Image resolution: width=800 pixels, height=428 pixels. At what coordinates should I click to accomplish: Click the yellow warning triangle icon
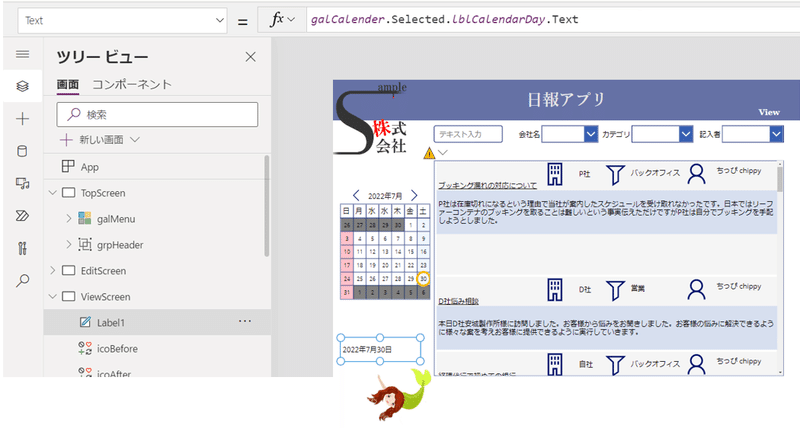[429, 153]
